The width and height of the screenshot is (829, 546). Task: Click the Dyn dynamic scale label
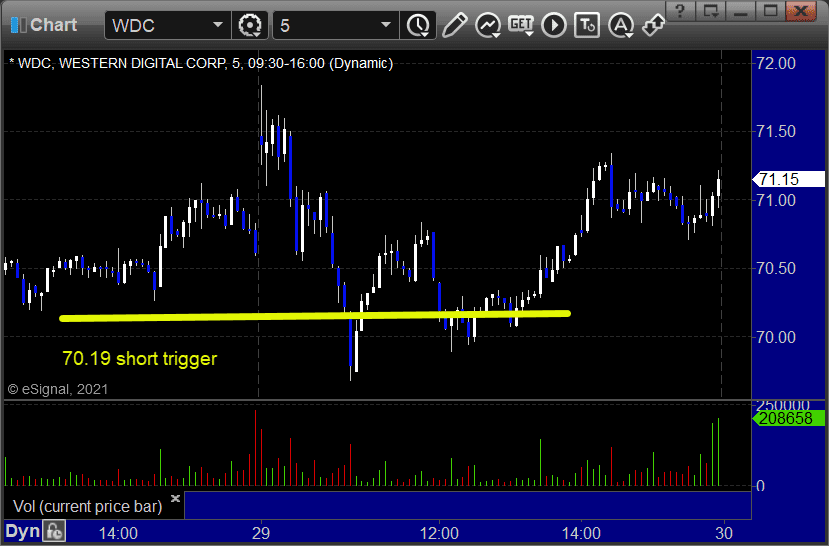click(22, 531)
